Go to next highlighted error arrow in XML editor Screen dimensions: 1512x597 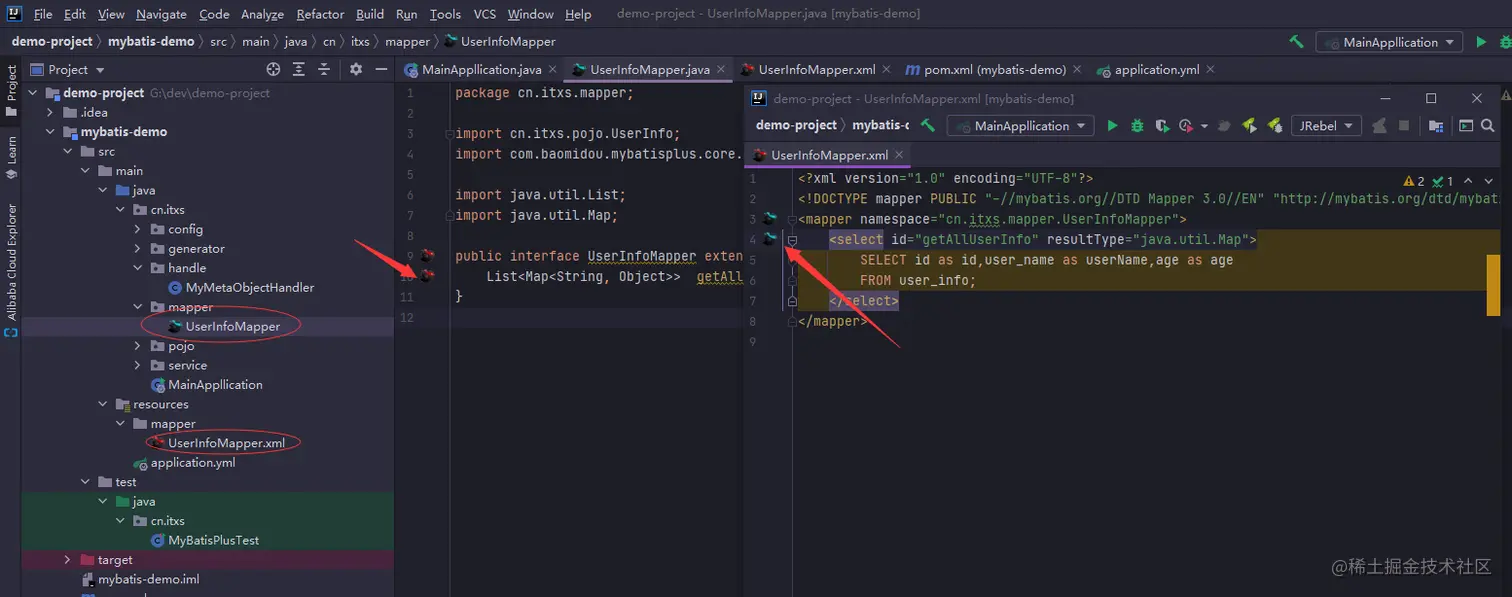pyautogui.click(x=1489, y=181)
